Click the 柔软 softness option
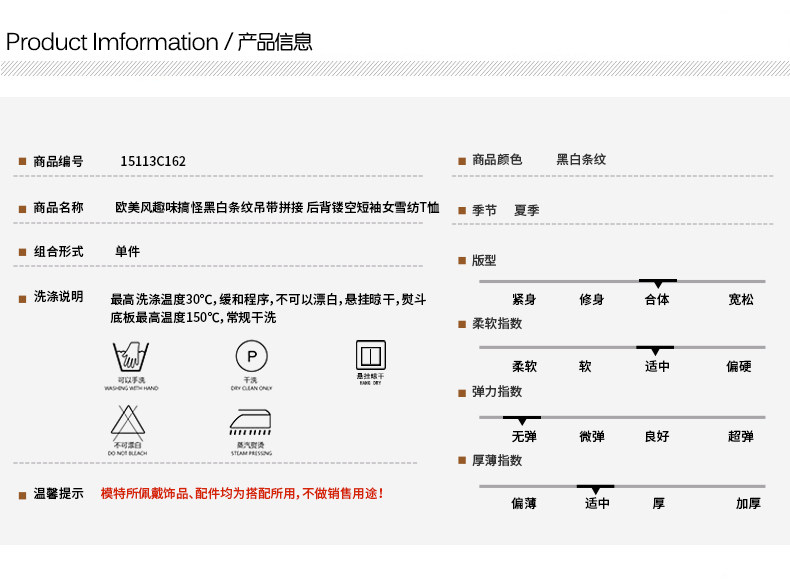 click(x=524, y=366)
